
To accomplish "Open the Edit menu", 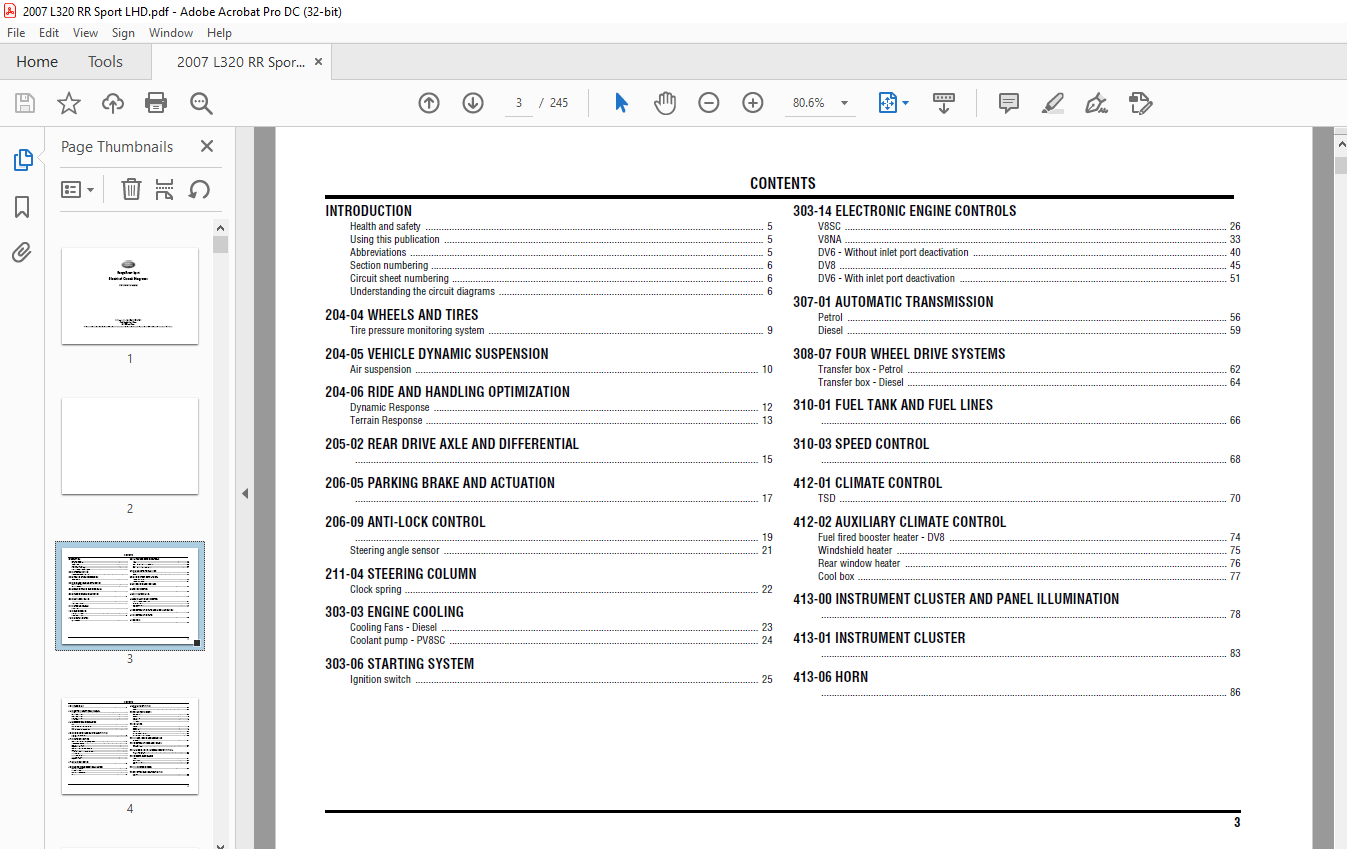I will click(x=49, y=33).
